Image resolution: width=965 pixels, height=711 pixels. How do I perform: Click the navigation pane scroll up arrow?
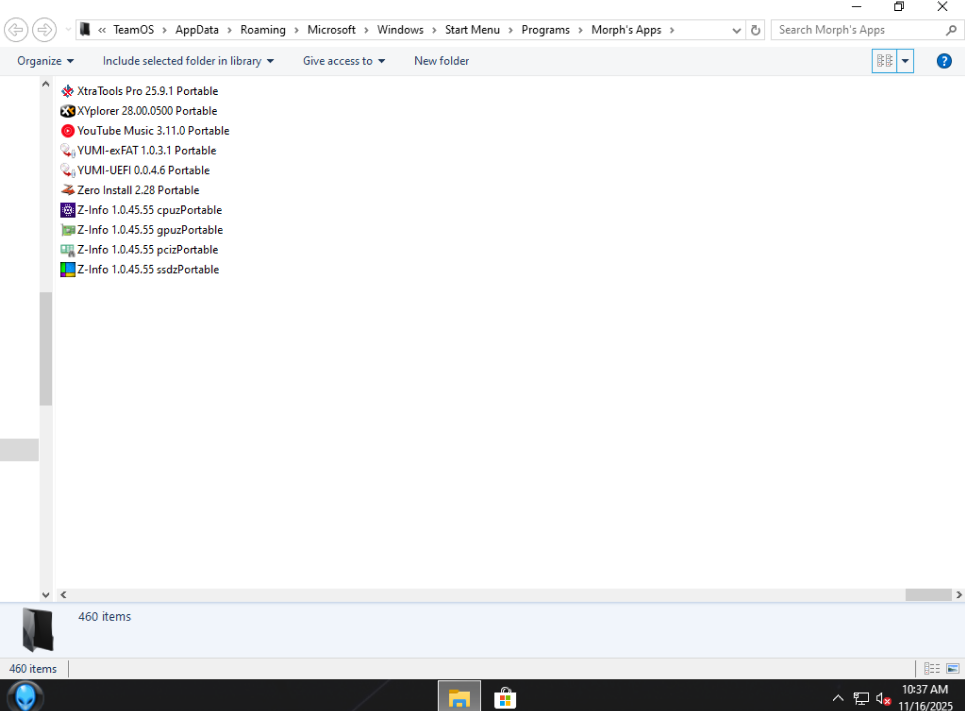(x=46, y=84)
